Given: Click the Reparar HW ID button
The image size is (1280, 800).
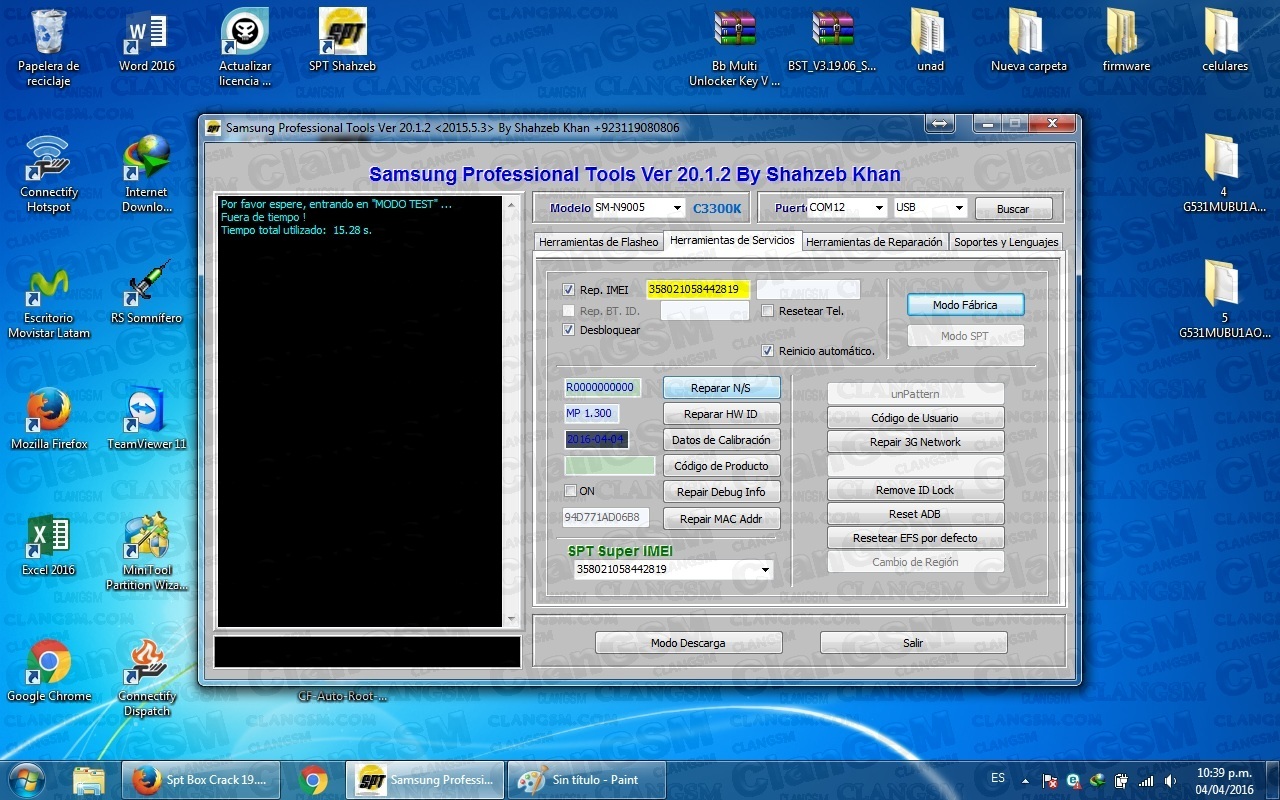Looking at the screenshot, I should (721, 414).
